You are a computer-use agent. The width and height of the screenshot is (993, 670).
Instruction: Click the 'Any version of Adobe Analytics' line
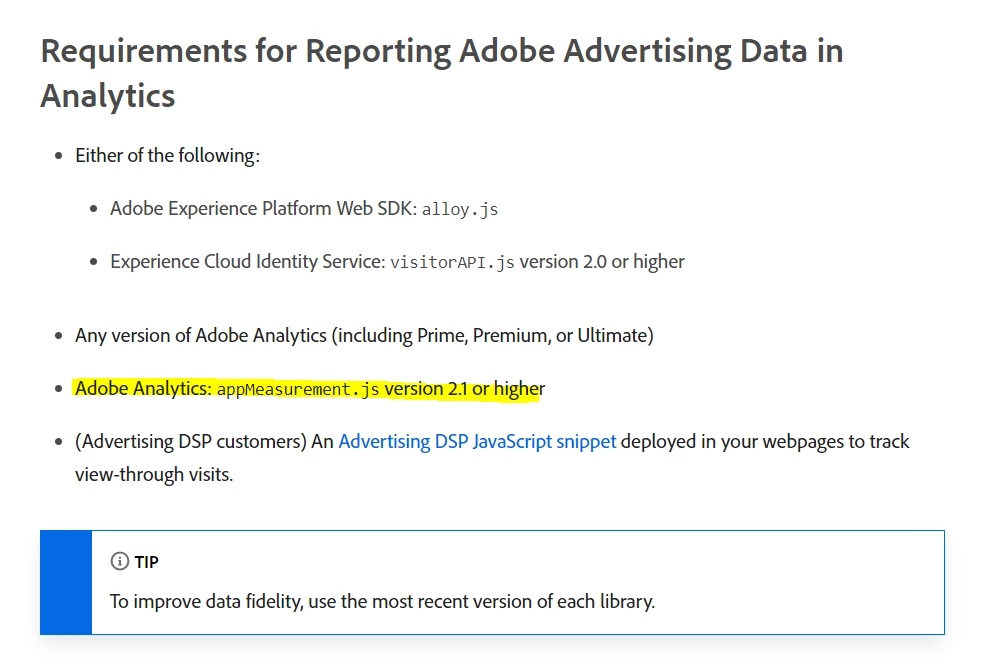200,335
